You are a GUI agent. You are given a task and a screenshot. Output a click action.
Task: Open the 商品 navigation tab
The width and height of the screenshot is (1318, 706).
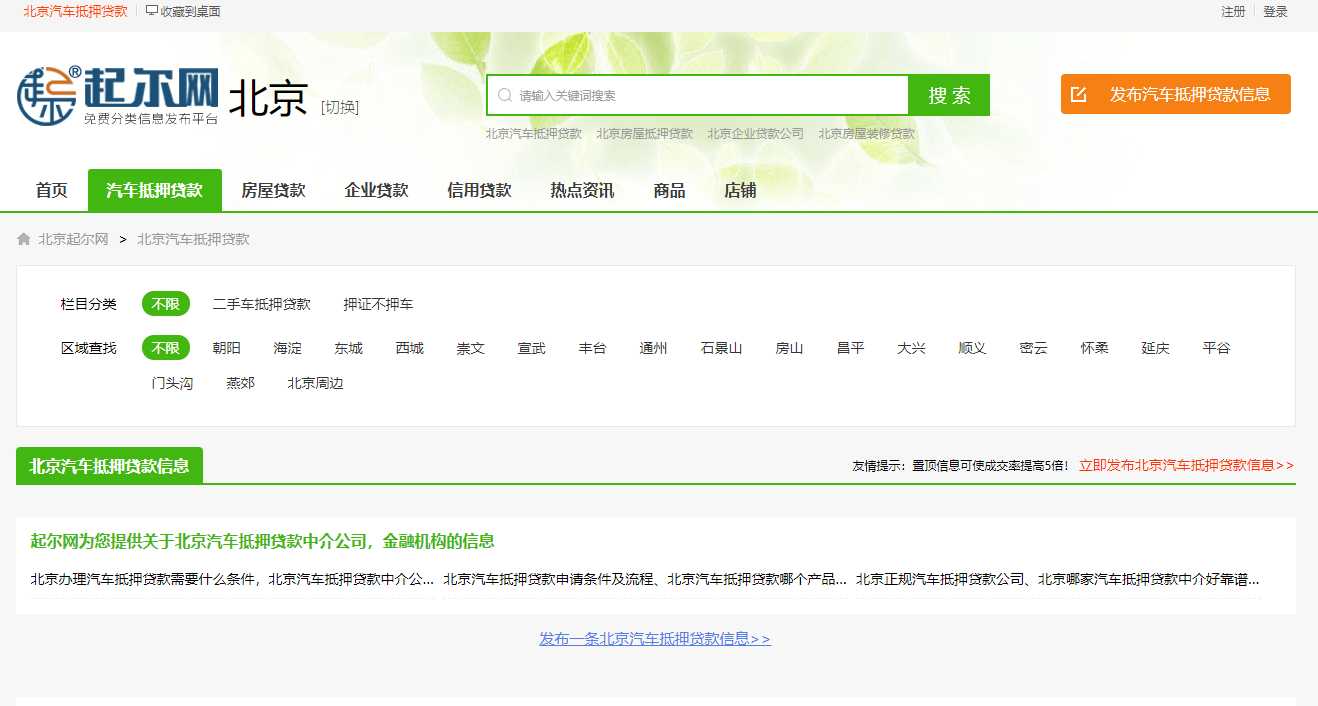pyautogui.click(x=669, y=190)
